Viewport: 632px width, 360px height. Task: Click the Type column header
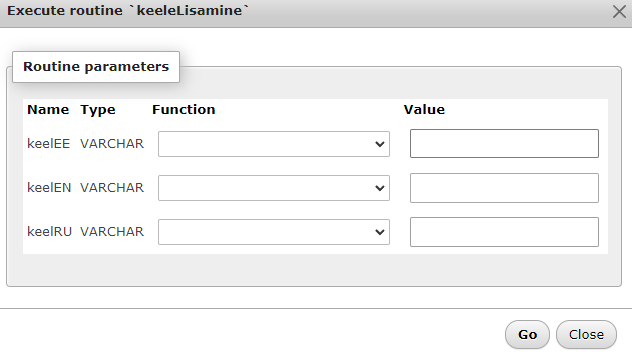[98, 110]
